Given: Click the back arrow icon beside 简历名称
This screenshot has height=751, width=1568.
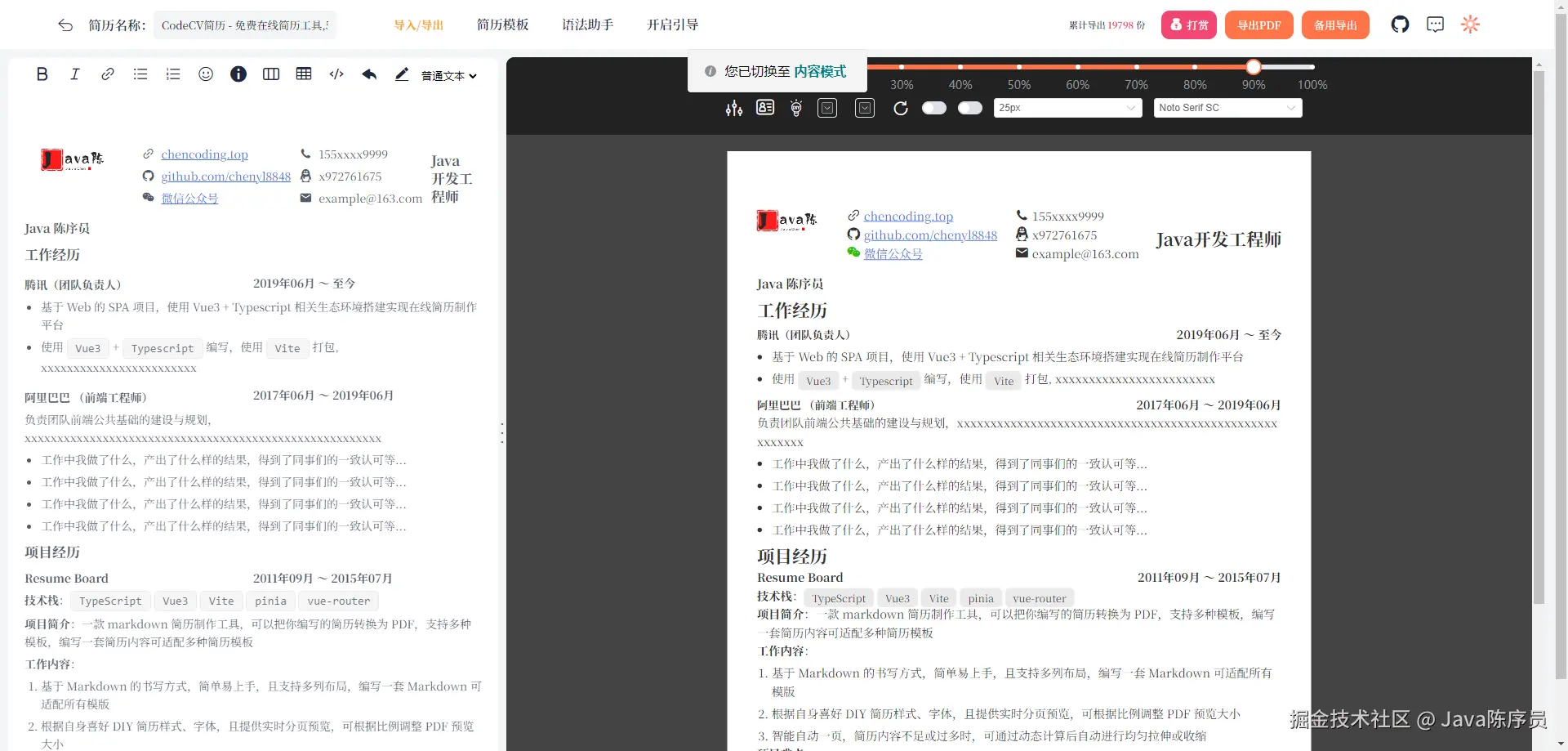Looking at the screenshot, I should [x=65, y=25].
